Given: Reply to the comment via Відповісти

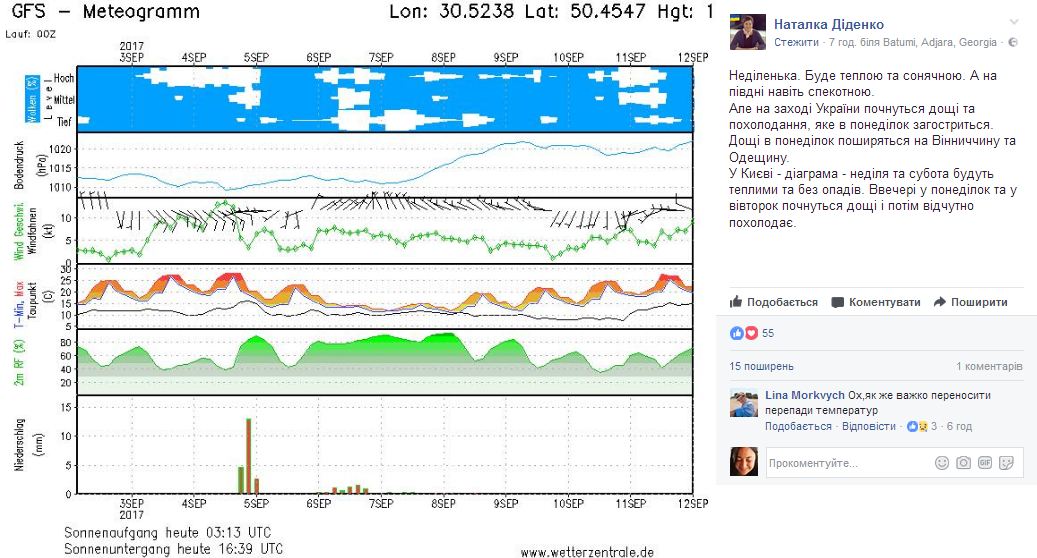Looking at the screenshot, I should [868, 426].
